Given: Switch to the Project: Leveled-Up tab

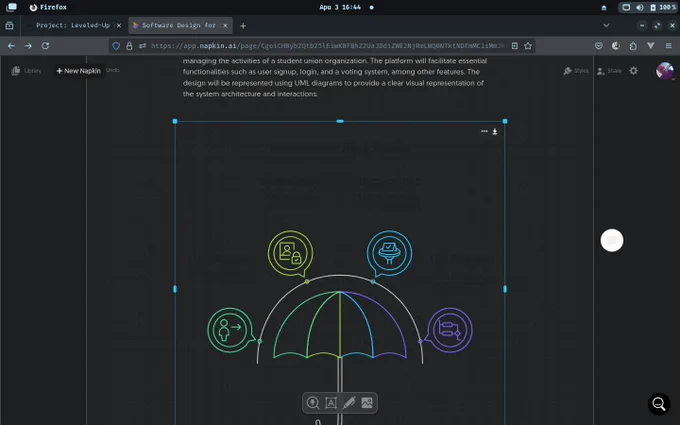Looking at the screenshot, I should click(73, 26).
